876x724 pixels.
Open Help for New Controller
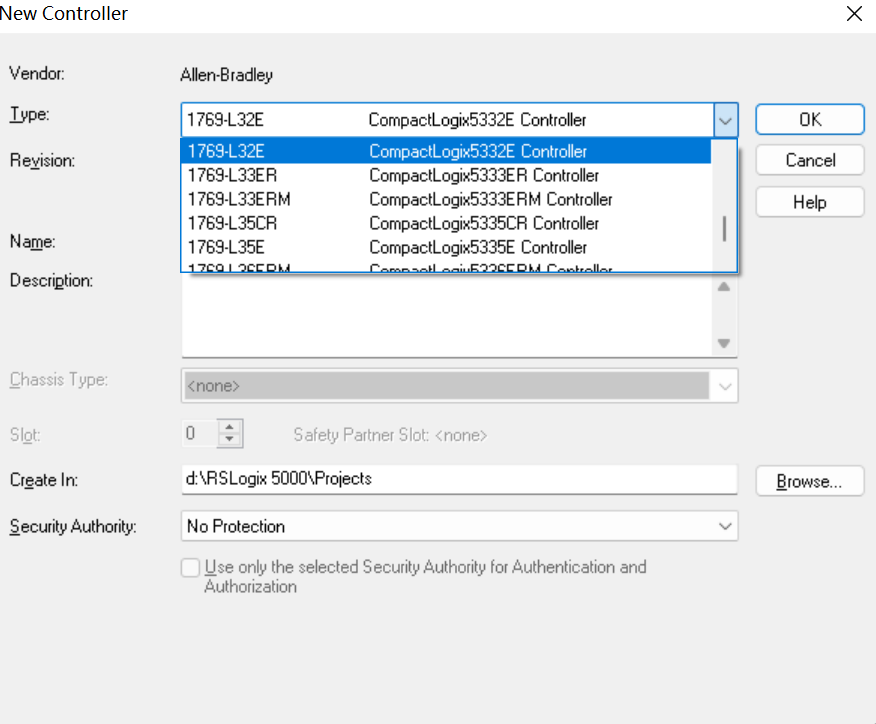coord(810,202)
